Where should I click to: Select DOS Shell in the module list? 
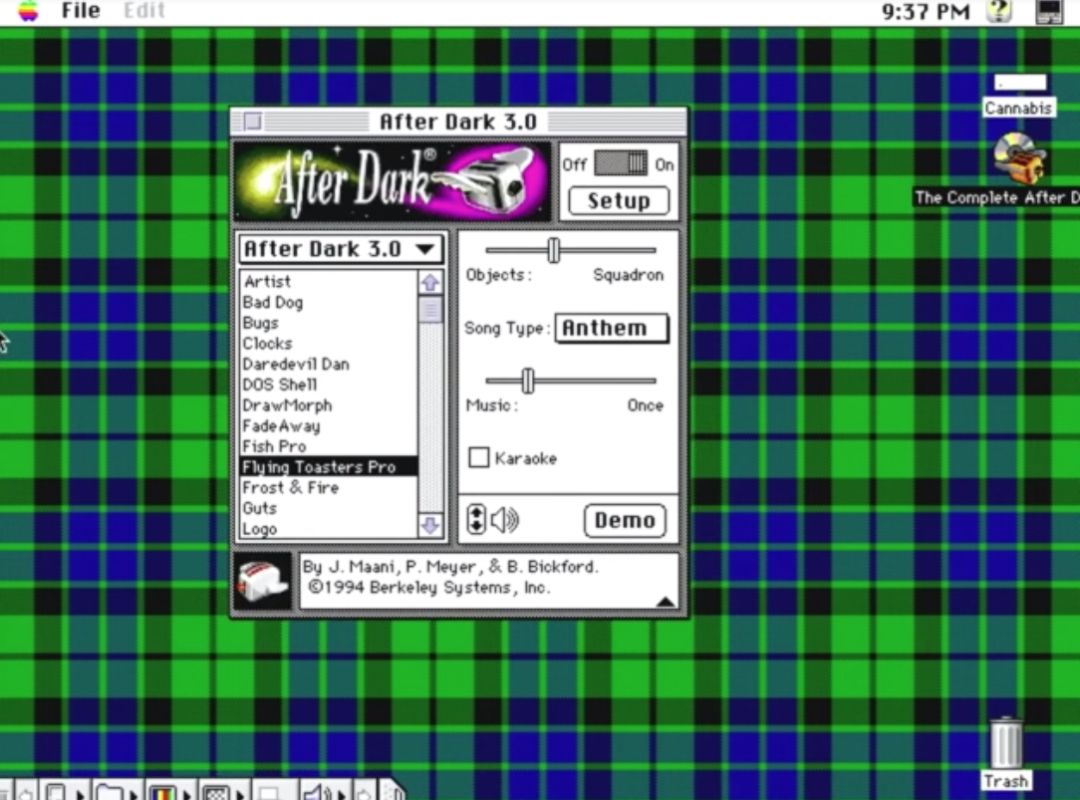(329, 384)
